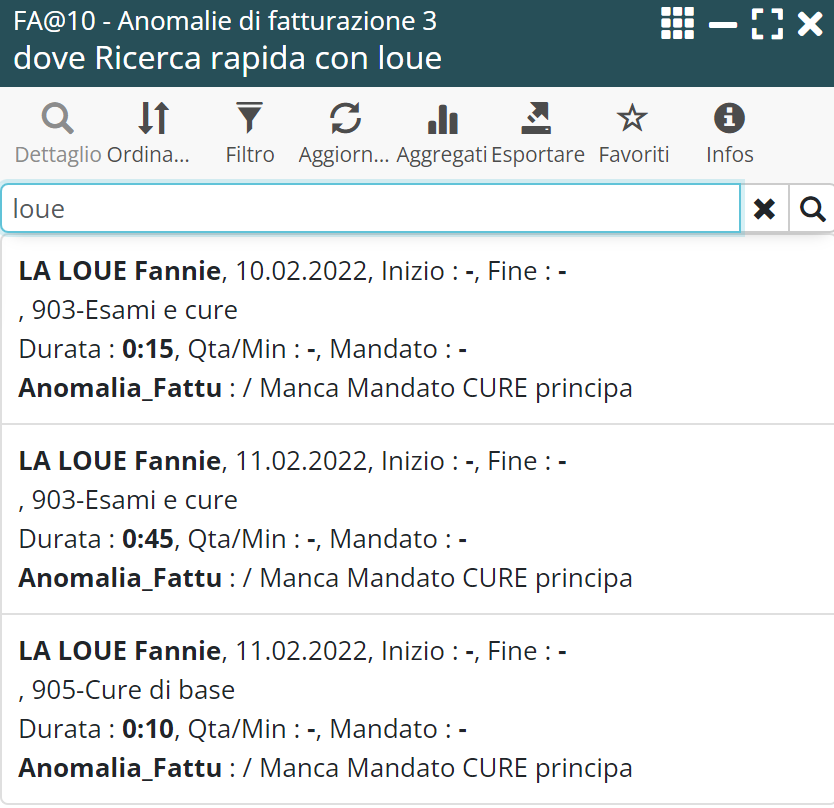Click the quick search field containing loue
The image size is (834, 808).
(370, 209)
